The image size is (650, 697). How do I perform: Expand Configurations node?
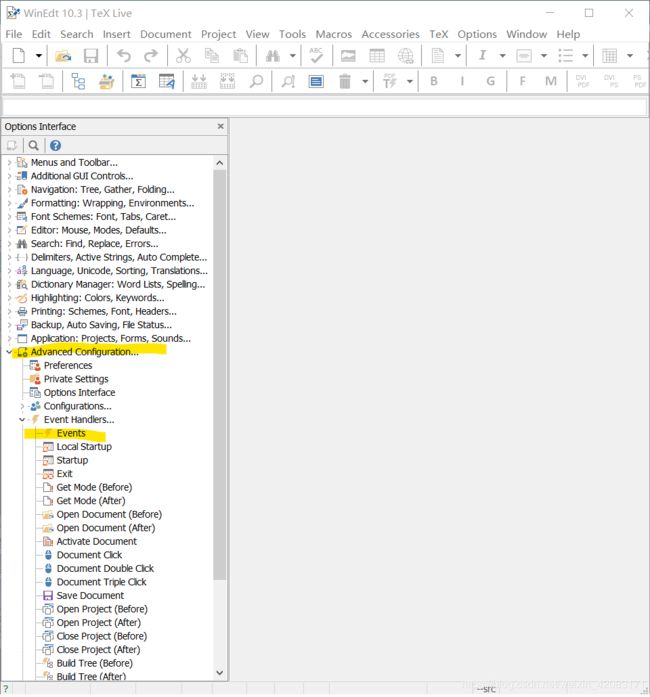[22, 406]
